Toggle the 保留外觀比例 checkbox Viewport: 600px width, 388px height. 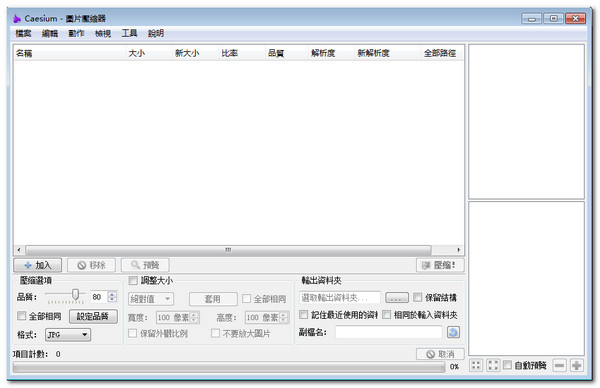[132, 333]
